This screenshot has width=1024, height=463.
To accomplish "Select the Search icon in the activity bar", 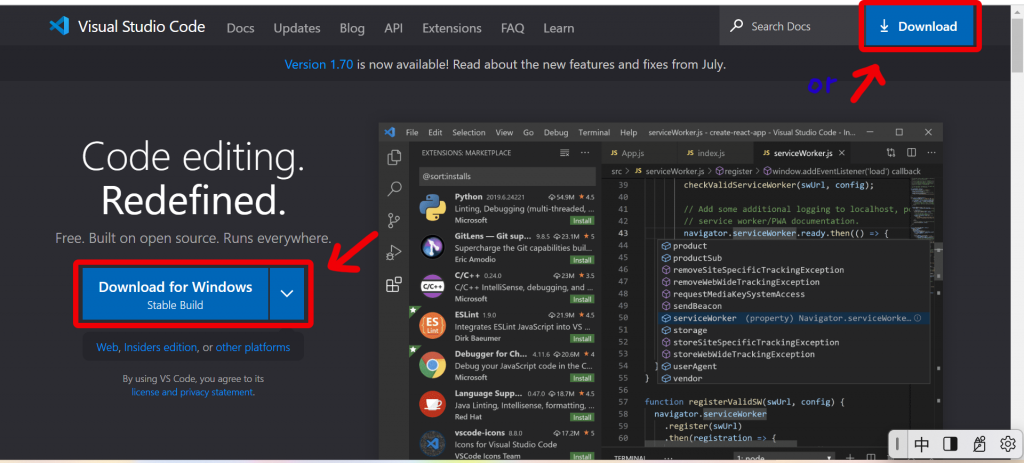I will click(394, 189).
